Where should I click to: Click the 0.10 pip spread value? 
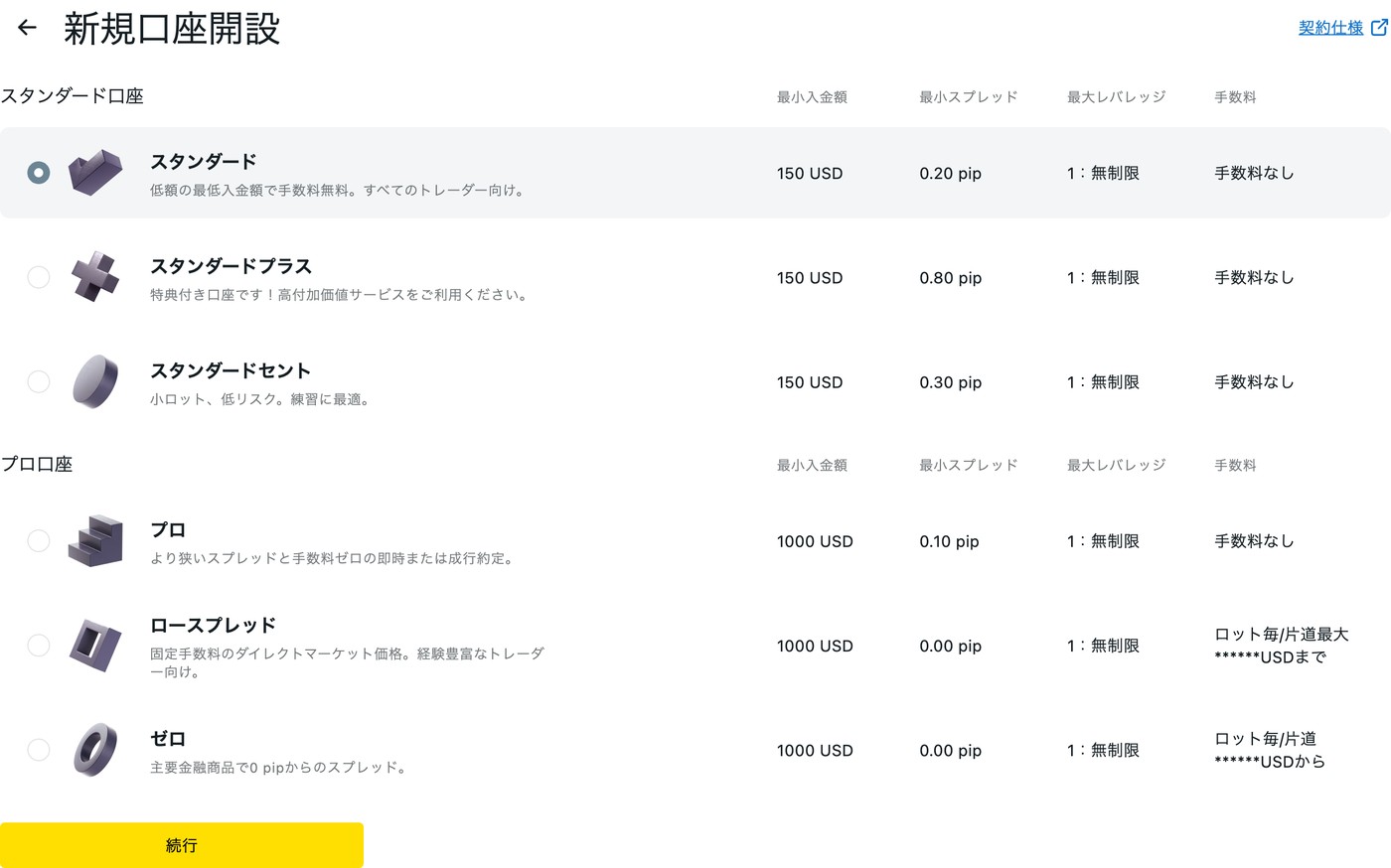949,541
